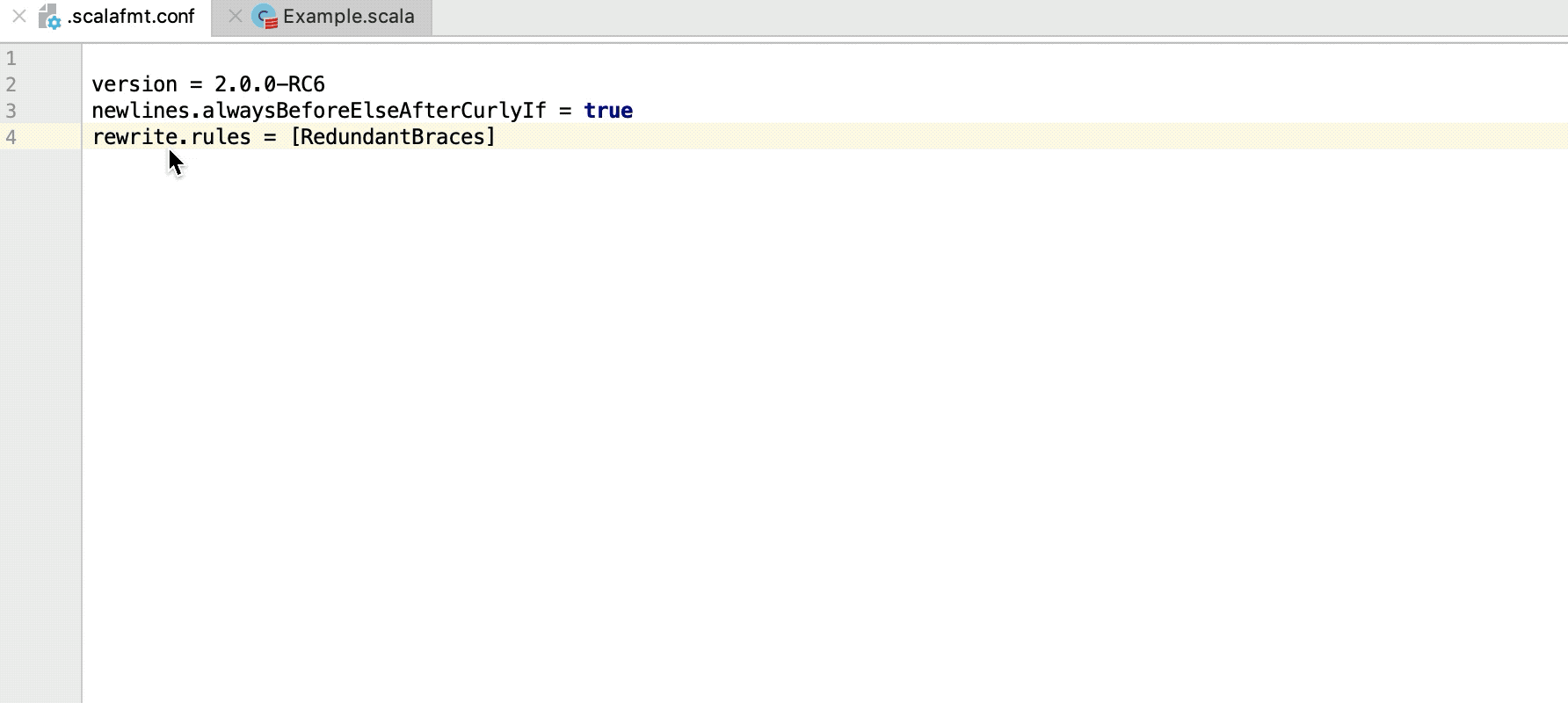Click the Example.scala class file icon
Image resolution: width=1568 pixels, height=703 pixels.
tap(265, 17)
